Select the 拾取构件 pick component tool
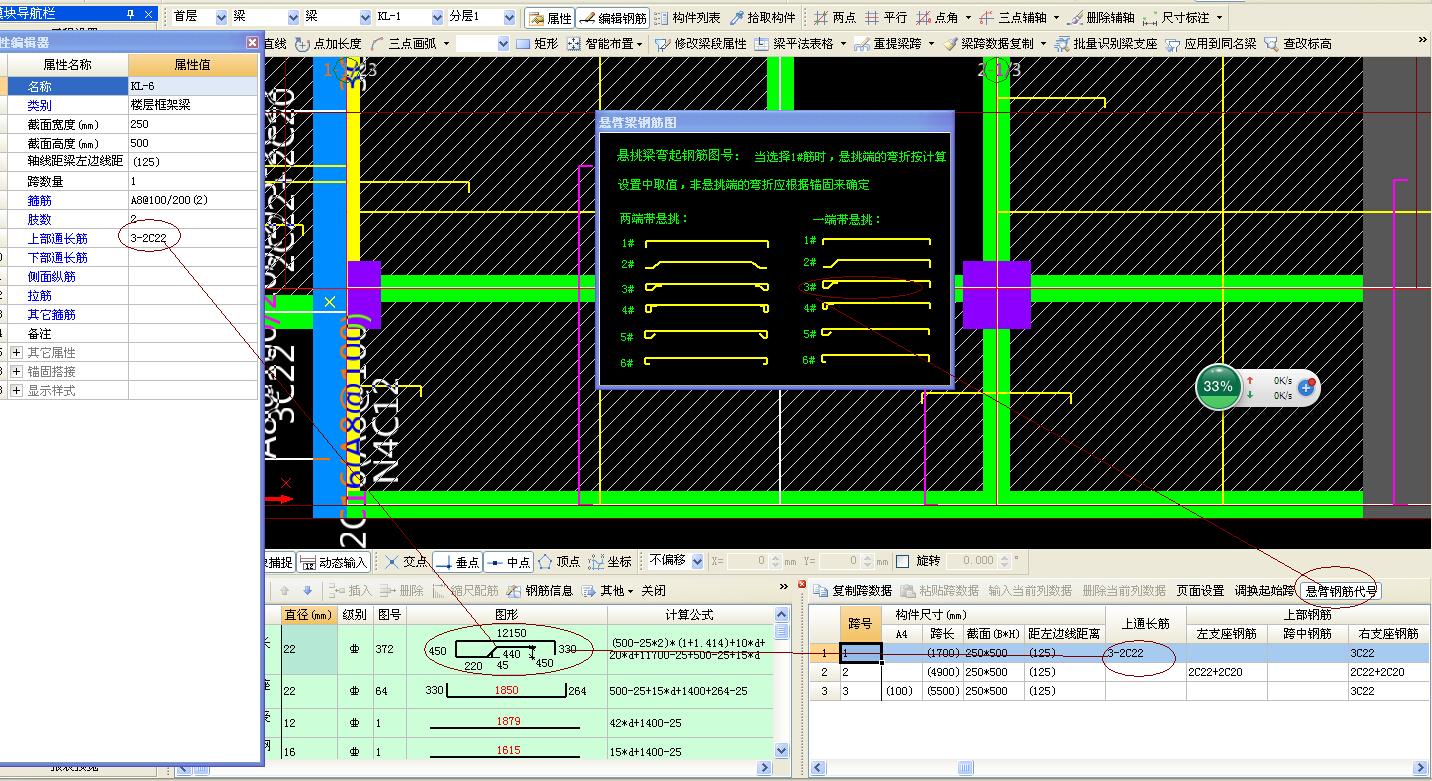This screenshot has height=781, width=1432. pos(763,18)
